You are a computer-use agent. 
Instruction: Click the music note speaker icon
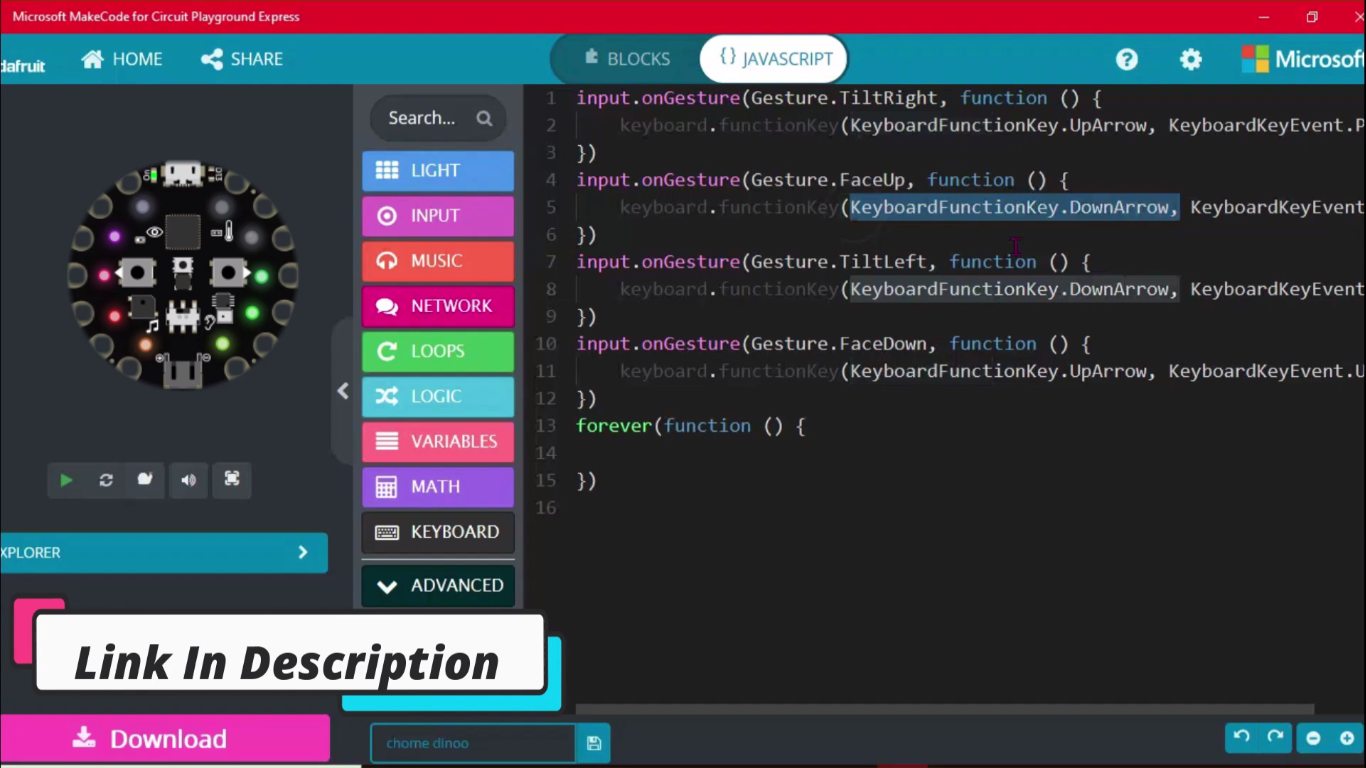[x=152, y=325]
